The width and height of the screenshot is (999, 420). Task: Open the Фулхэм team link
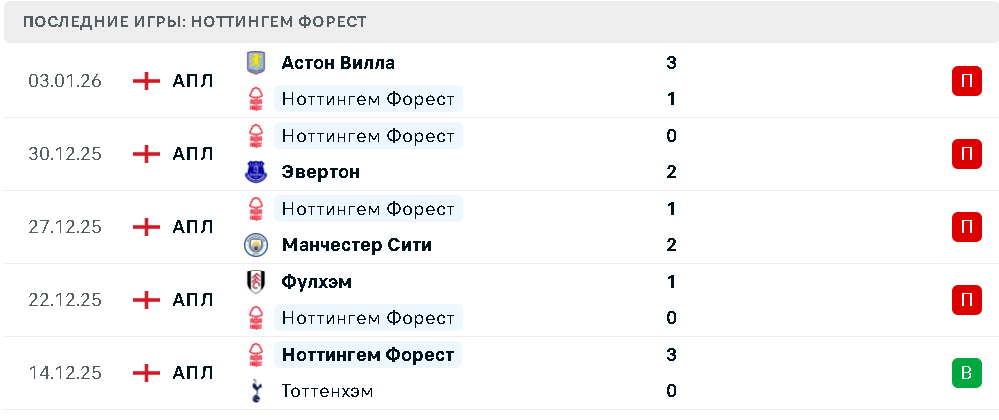pos(316,282)
